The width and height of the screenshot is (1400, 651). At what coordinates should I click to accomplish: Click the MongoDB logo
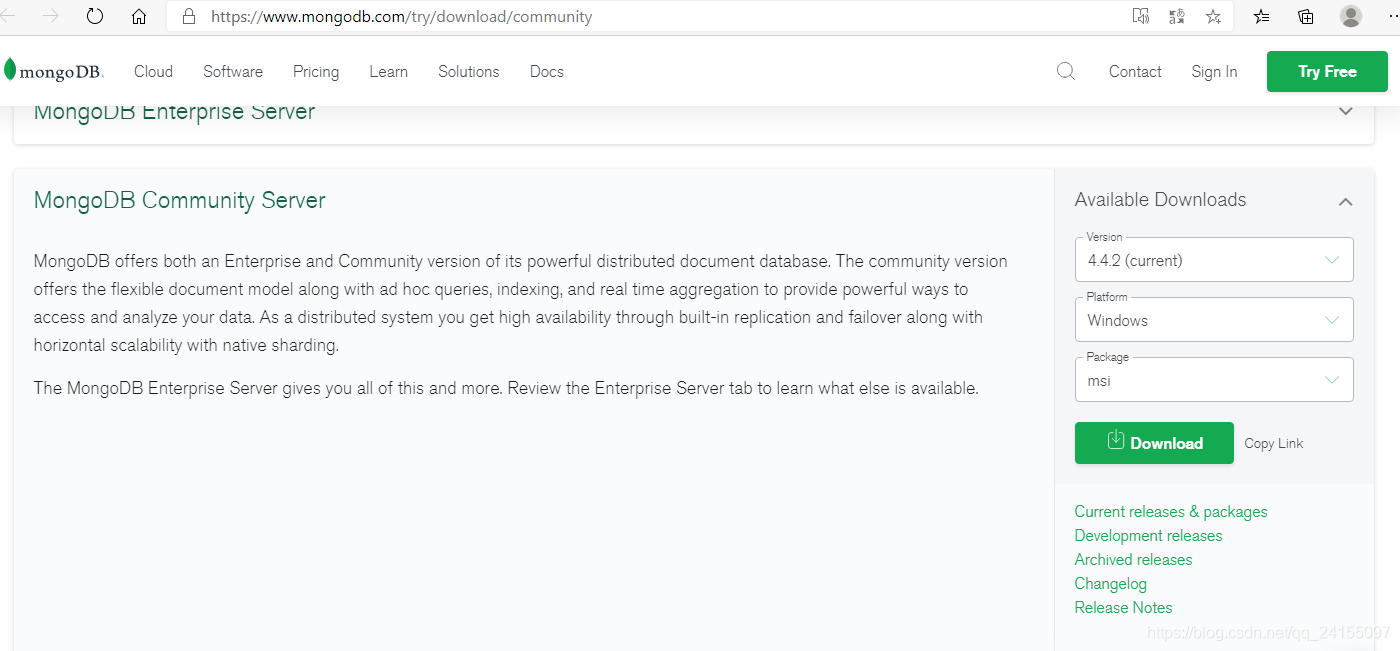click(54, 71)
